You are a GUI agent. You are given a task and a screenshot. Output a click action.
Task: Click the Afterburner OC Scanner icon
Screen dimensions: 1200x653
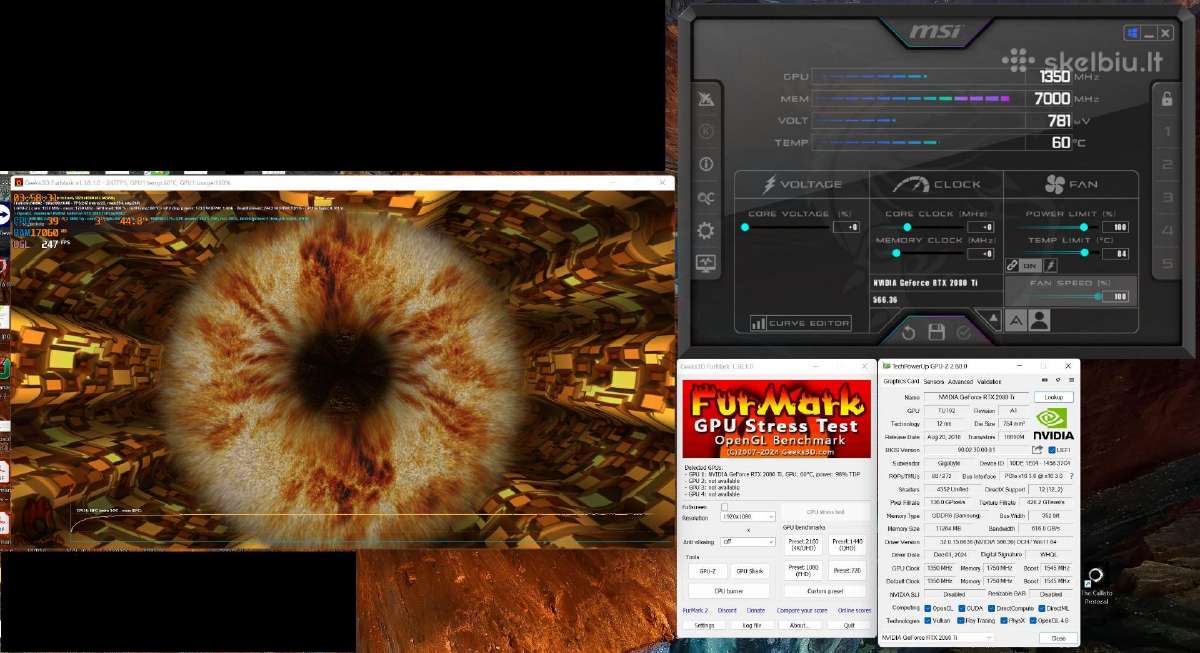coord(706,198)
